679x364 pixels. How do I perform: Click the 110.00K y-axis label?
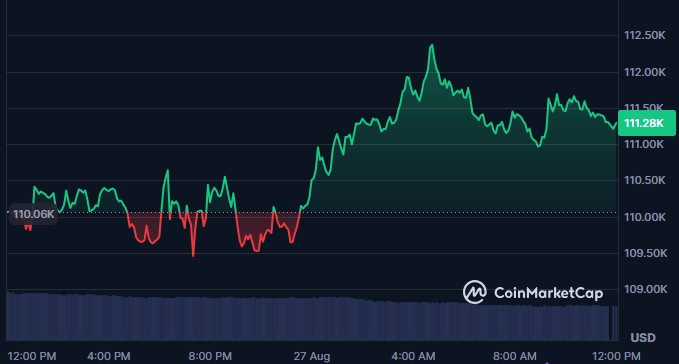pos(644,217)
